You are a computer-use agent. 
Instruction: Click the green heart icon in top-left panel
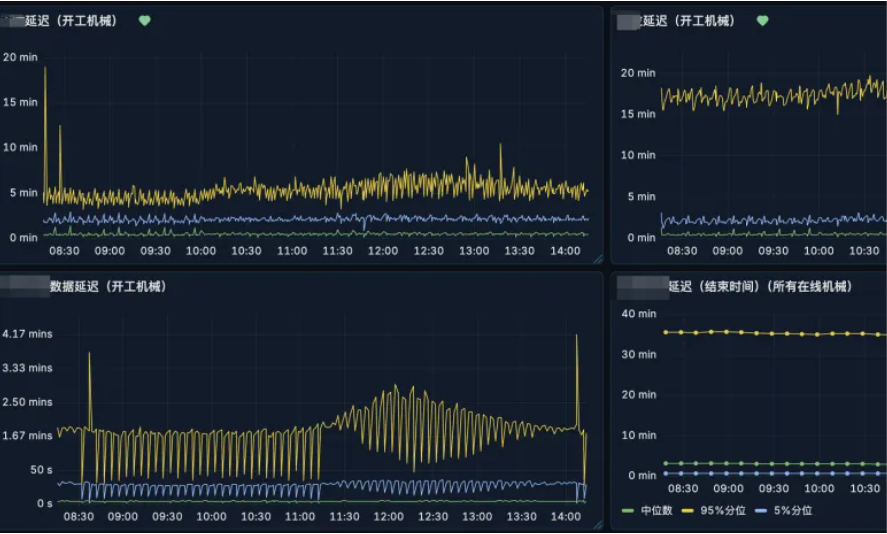[144, 20]
